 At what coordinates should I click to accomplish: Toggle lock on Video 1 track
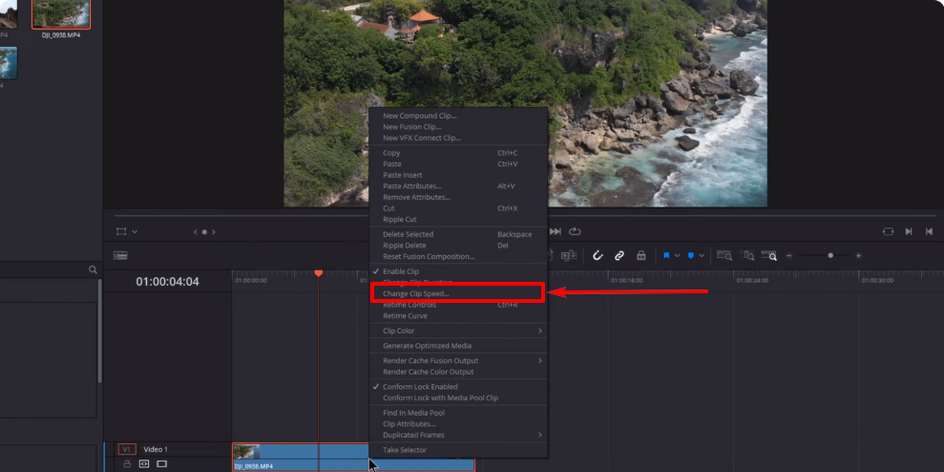tap(127, 464)
